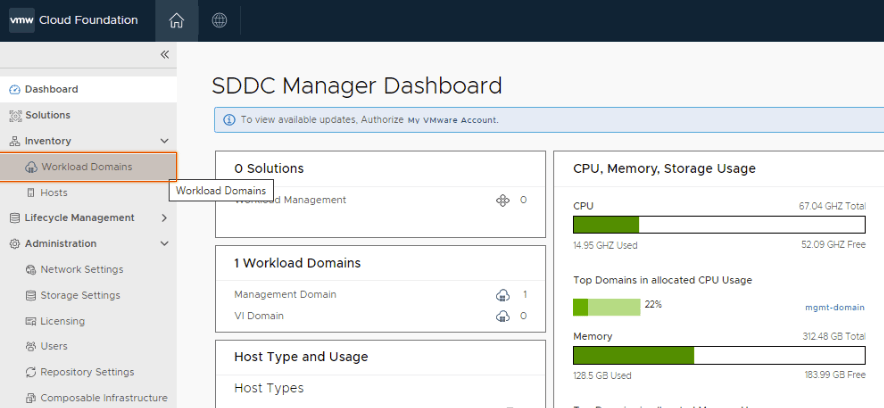Click the home icon in top bar

tap(177, 21)
